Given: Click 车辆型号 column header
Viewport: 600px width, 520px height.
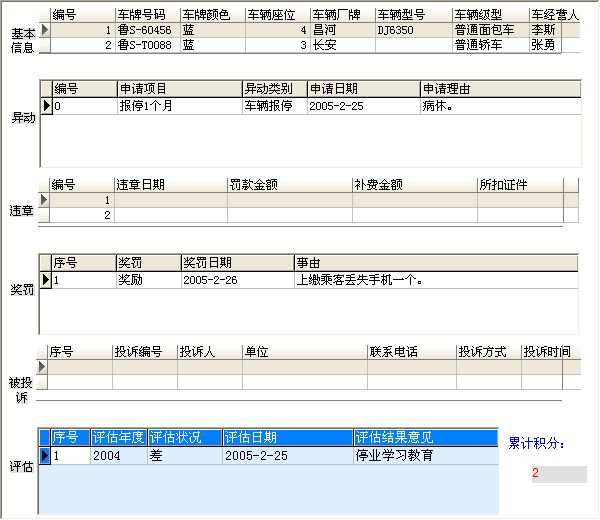Looking at the screenshot, I should [x=414, y=15].
